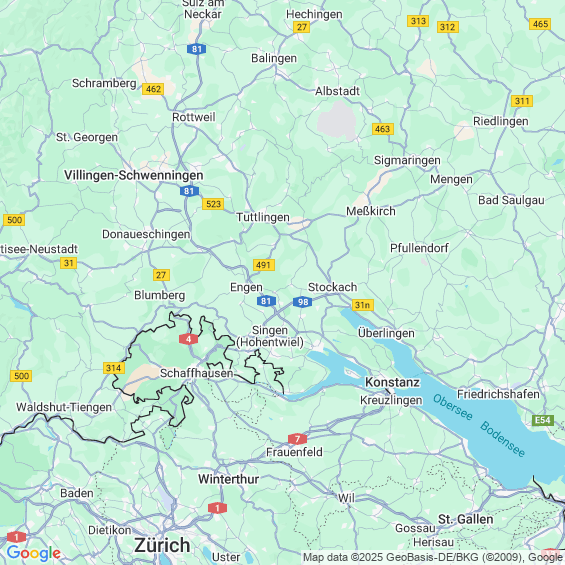
Task: Click the Zürich city label
Action: [162, 545]
